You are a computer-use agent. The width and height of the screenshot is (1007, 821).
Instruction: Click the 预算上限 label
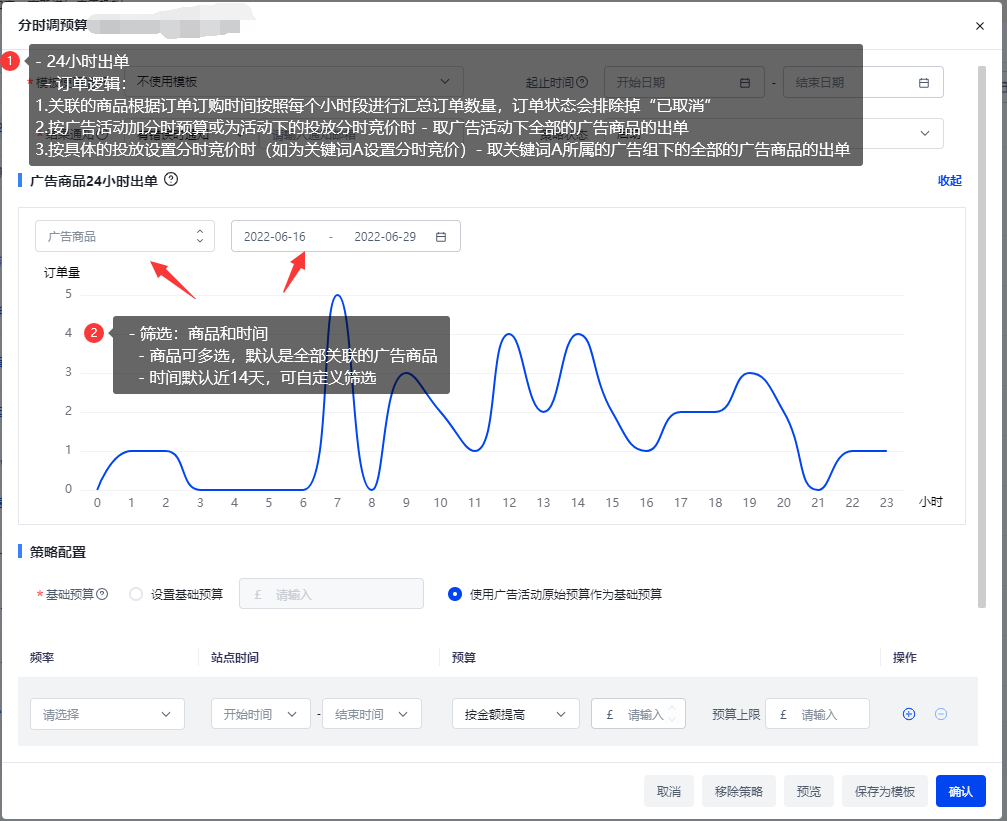(x=736, y=714)
